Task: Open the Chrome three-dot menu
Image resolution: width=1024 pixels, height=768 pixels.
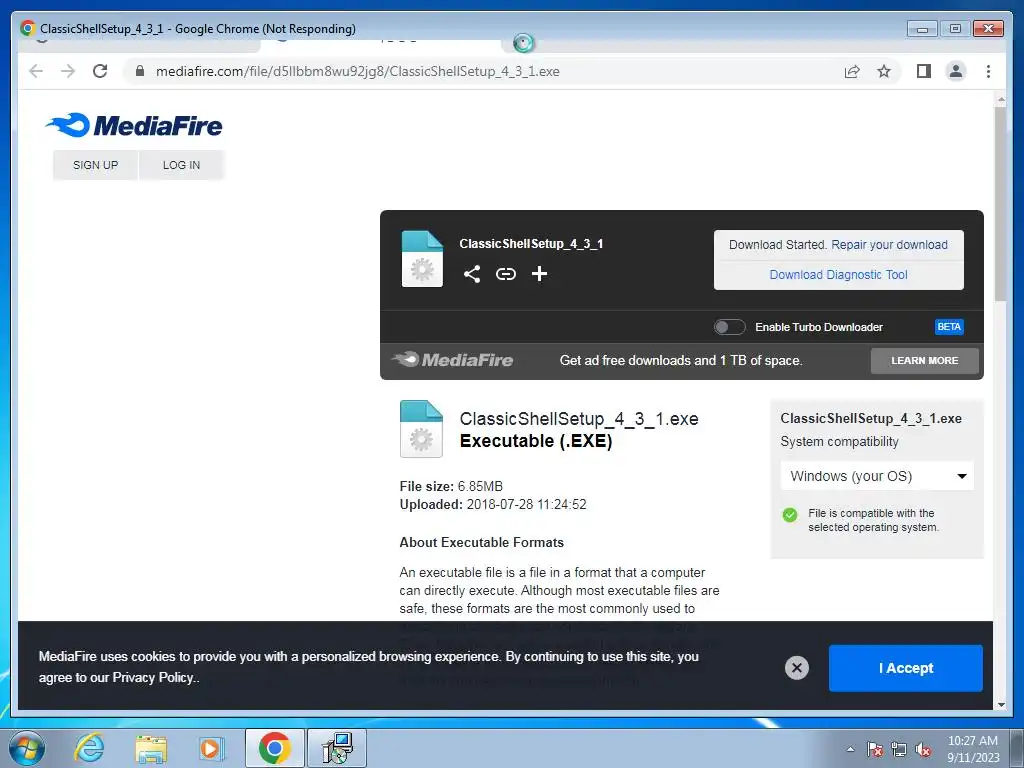Action: [988, 71]
